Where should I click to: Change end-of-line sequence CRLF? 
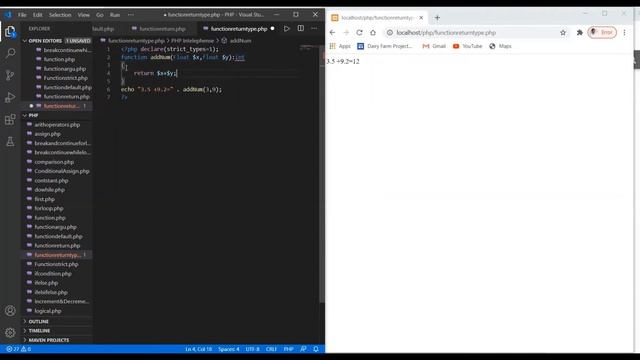click(271, 349)
